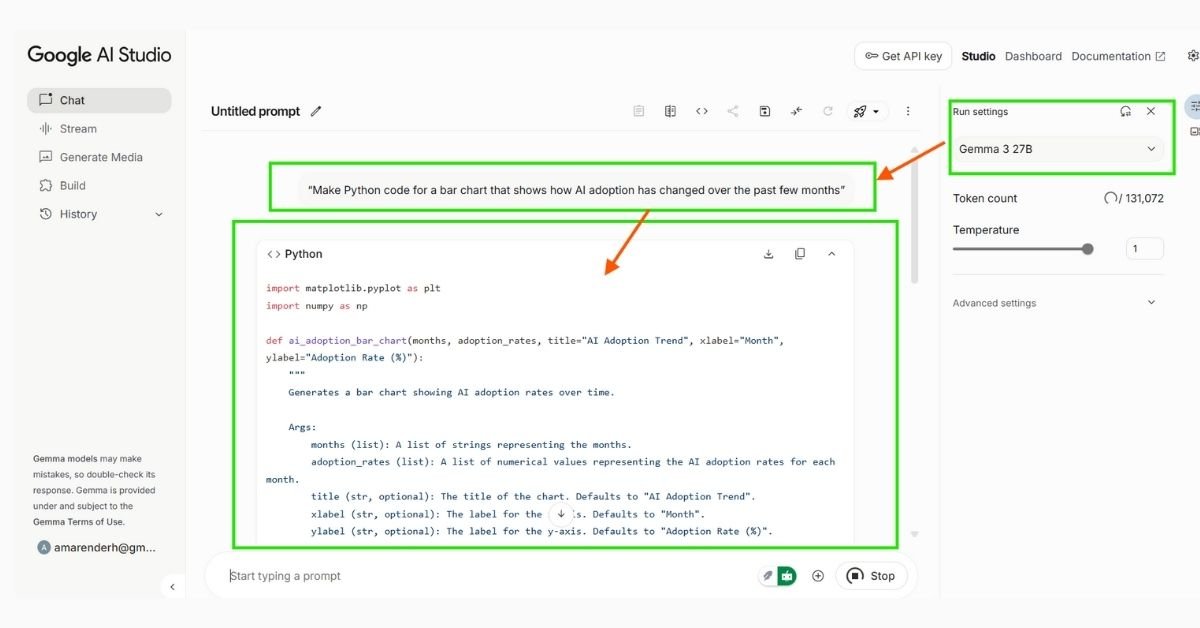
Task: Copy the Python code block contents
Action: pos(800,254)
